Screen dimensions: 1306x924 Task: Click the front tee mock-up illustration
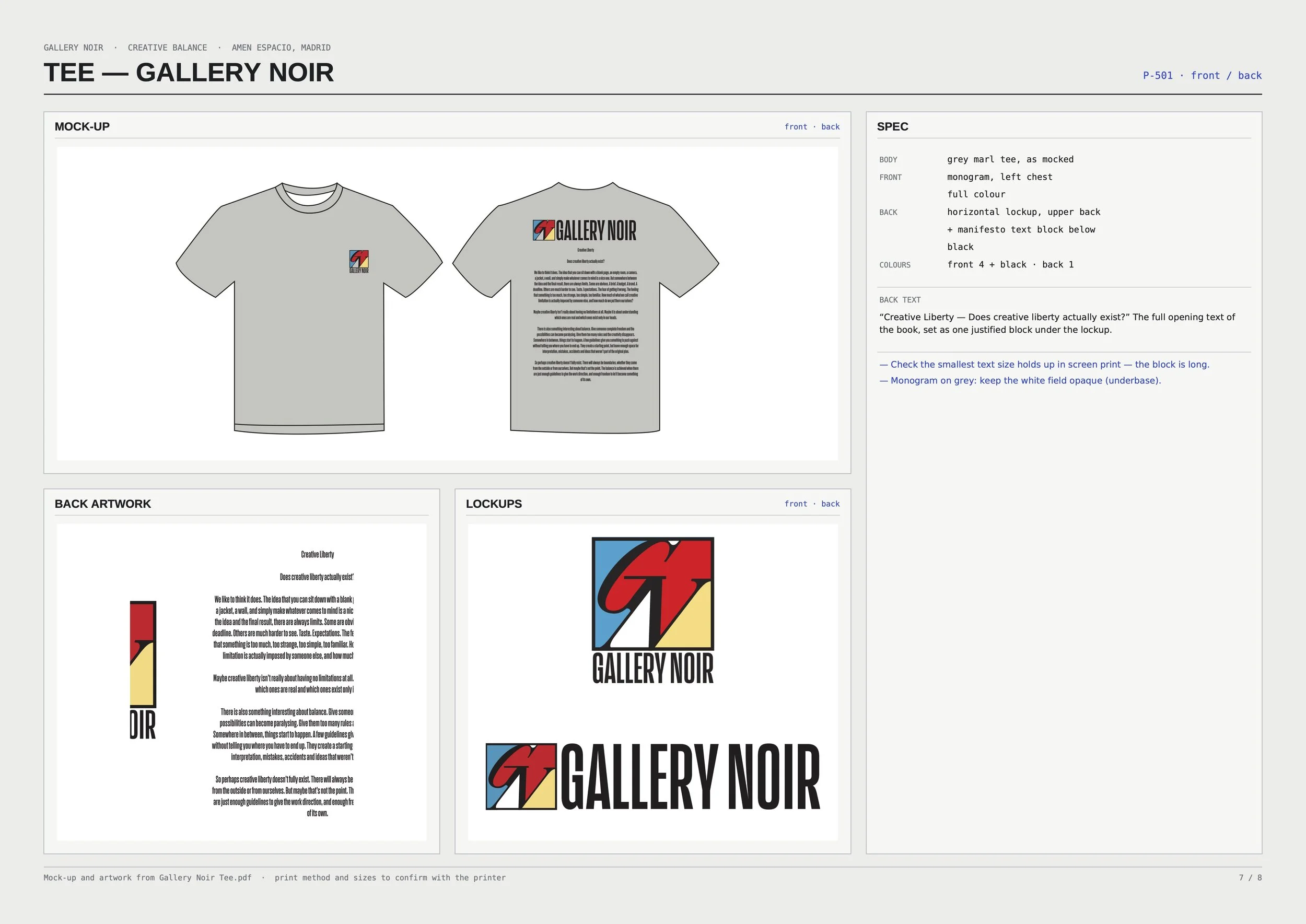pyautogui.click(x=309, y=308)
